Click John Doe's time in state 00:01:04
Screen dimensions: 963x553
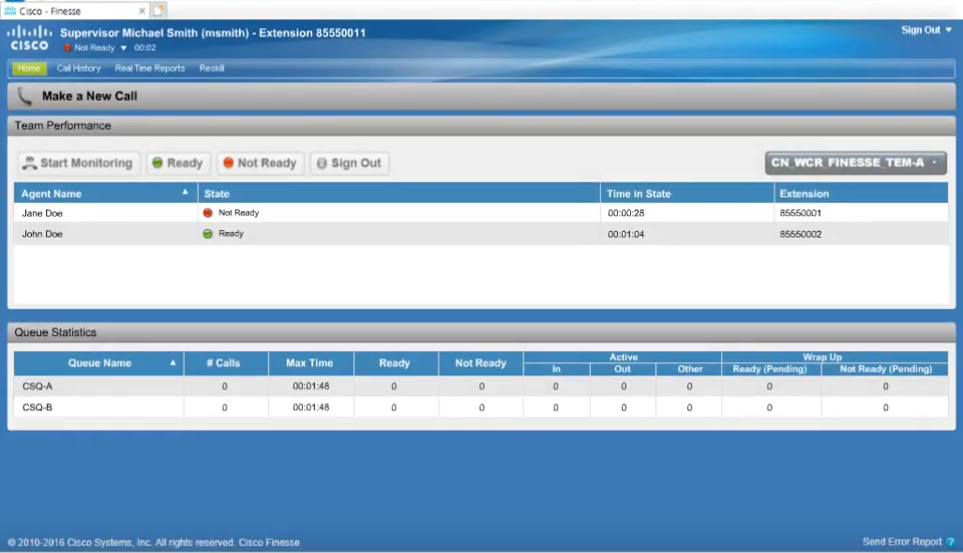click(x=626, y=234)
